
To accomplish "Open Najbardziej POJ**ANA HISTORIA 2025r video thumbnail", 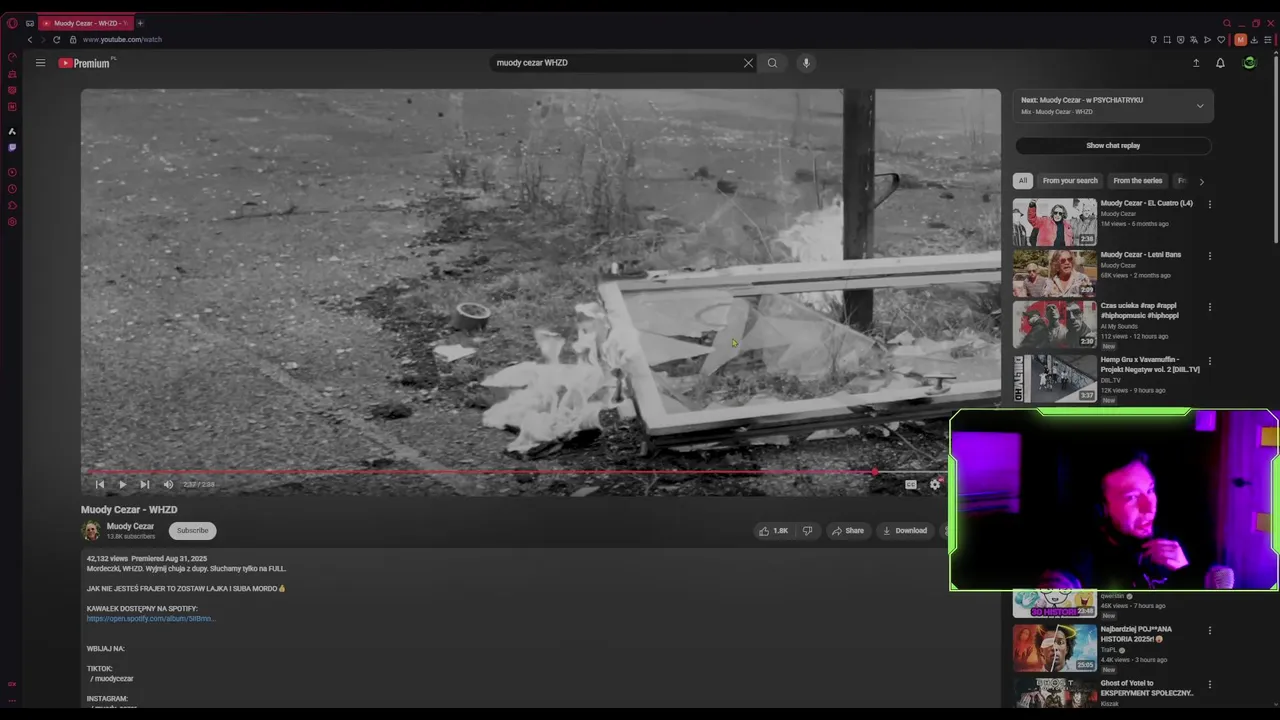I will 1055,648.
